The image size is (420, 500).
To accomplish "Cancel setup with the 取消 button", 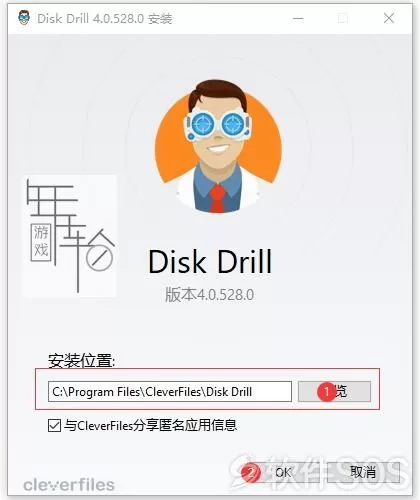I will click(x=363, y=472).
